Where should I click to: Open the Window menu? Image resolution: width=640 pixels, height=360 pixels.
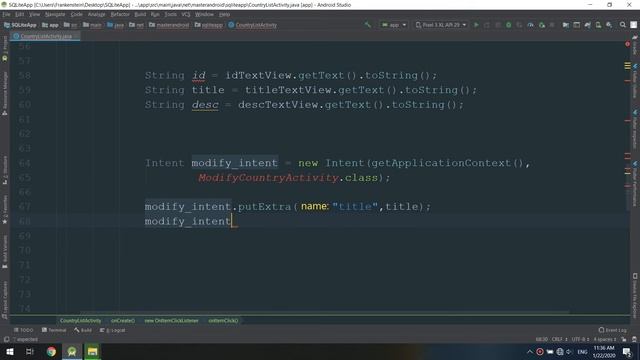(x=204, y=14)
